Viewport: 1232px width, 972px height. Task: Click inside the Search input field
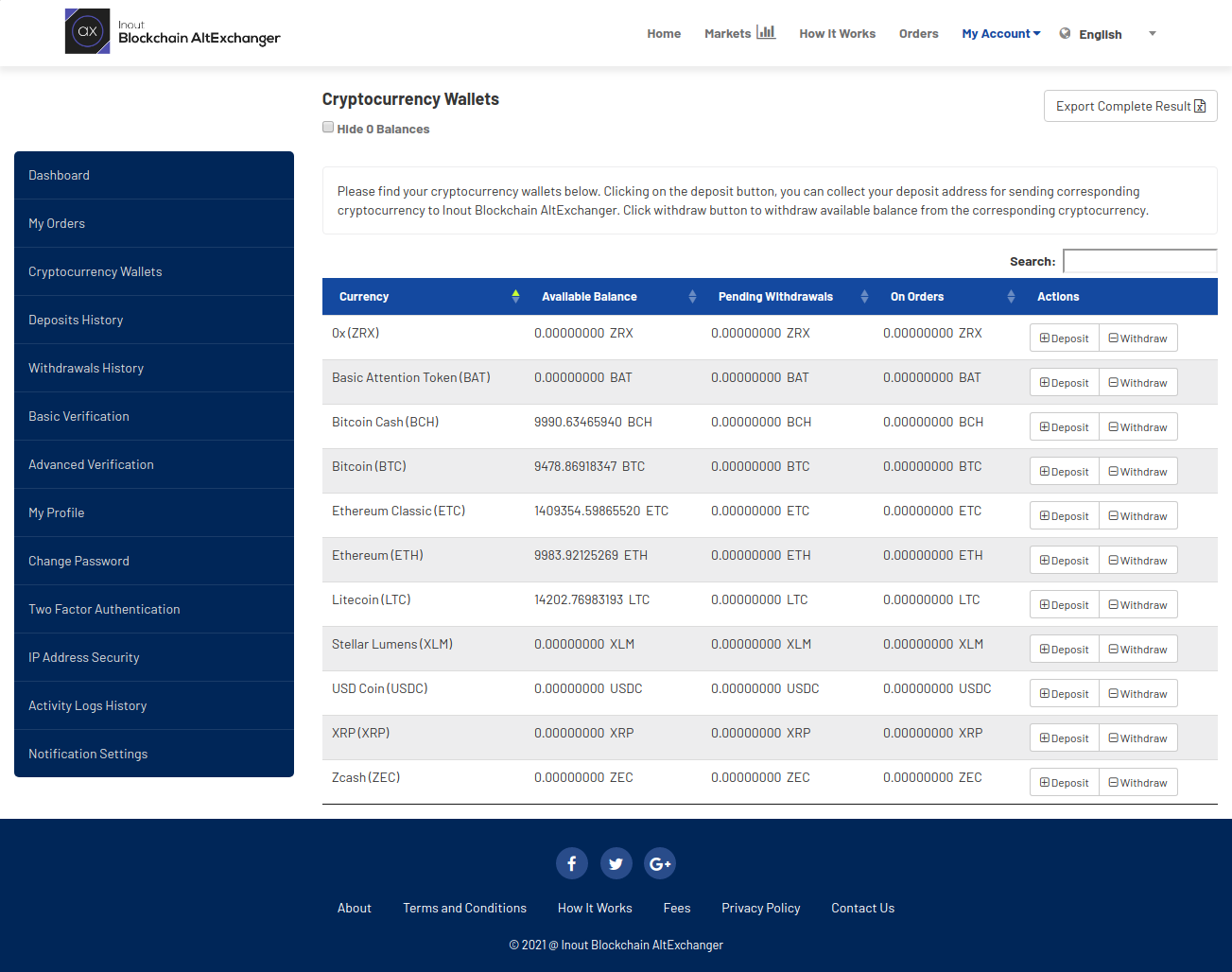coord(1139,260)
